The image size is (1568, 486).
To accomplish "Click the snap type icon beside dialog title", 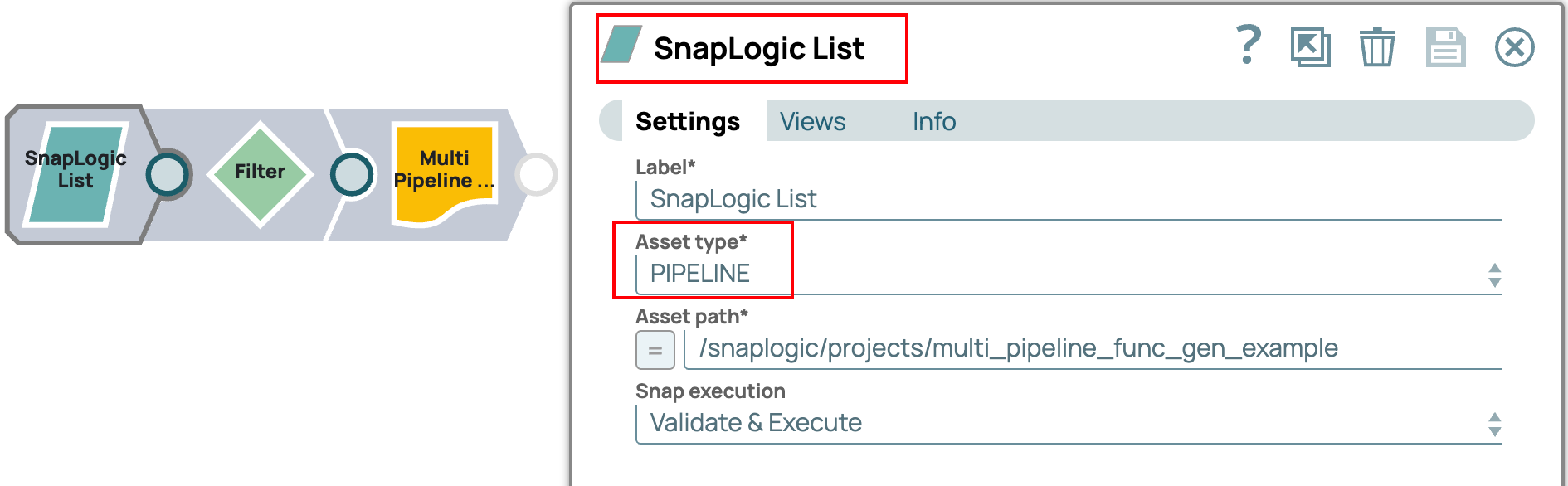I will pos(621,46).
